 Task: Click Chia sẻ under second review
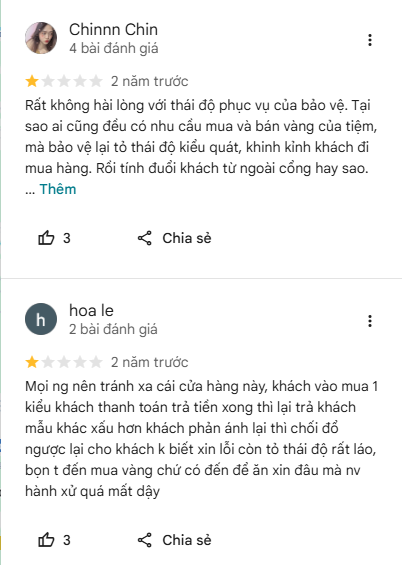(187, 540)
